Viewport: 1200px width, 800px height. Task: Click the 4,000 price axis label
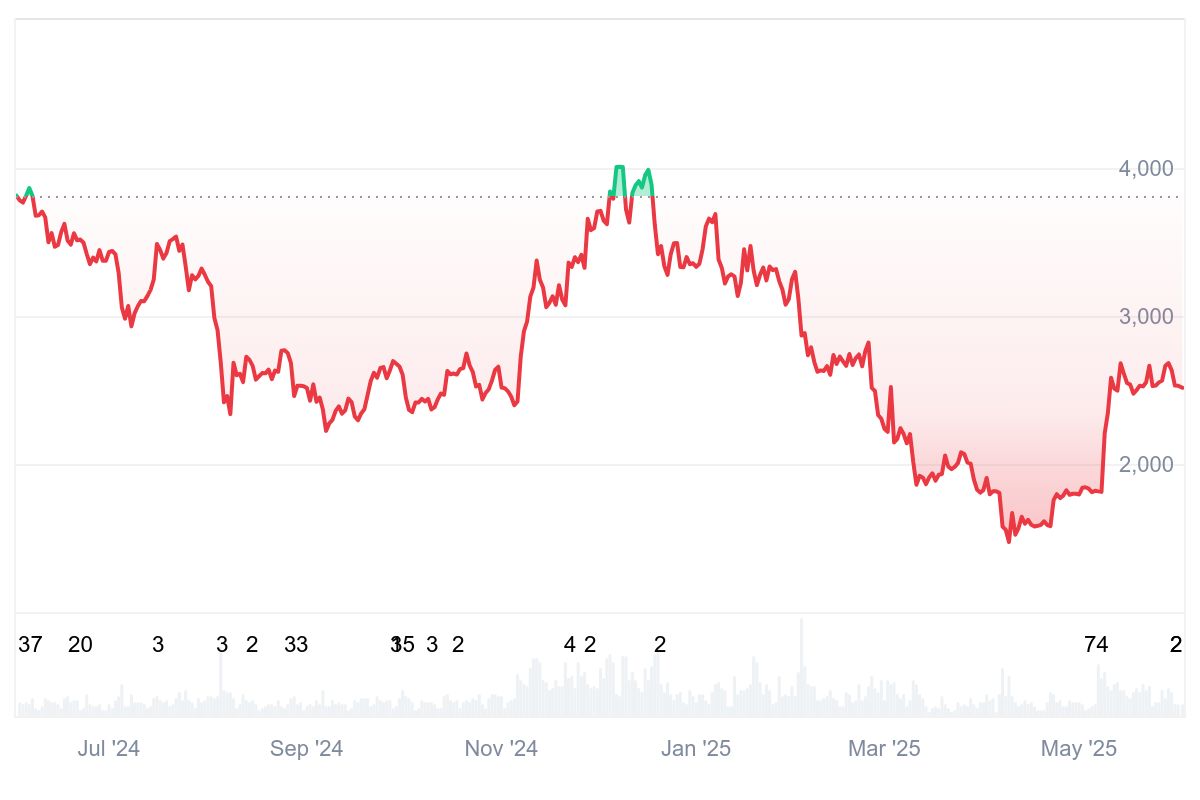pyautogui.click(x=1146, y=169)
